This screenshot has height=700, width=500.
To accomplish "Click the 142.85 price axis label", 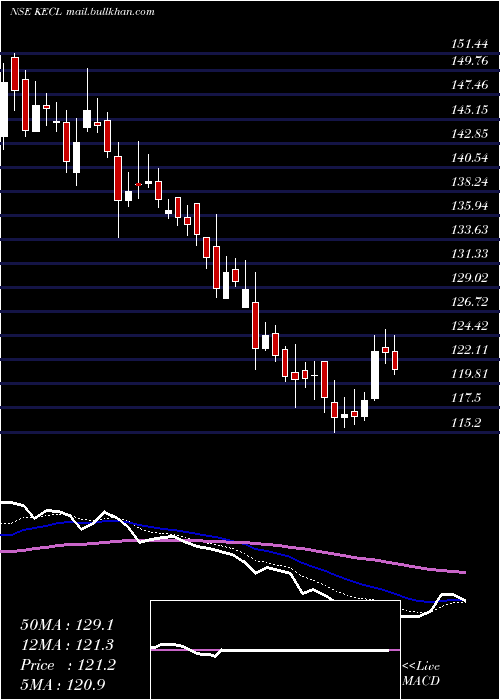I will tap(469, 133).
